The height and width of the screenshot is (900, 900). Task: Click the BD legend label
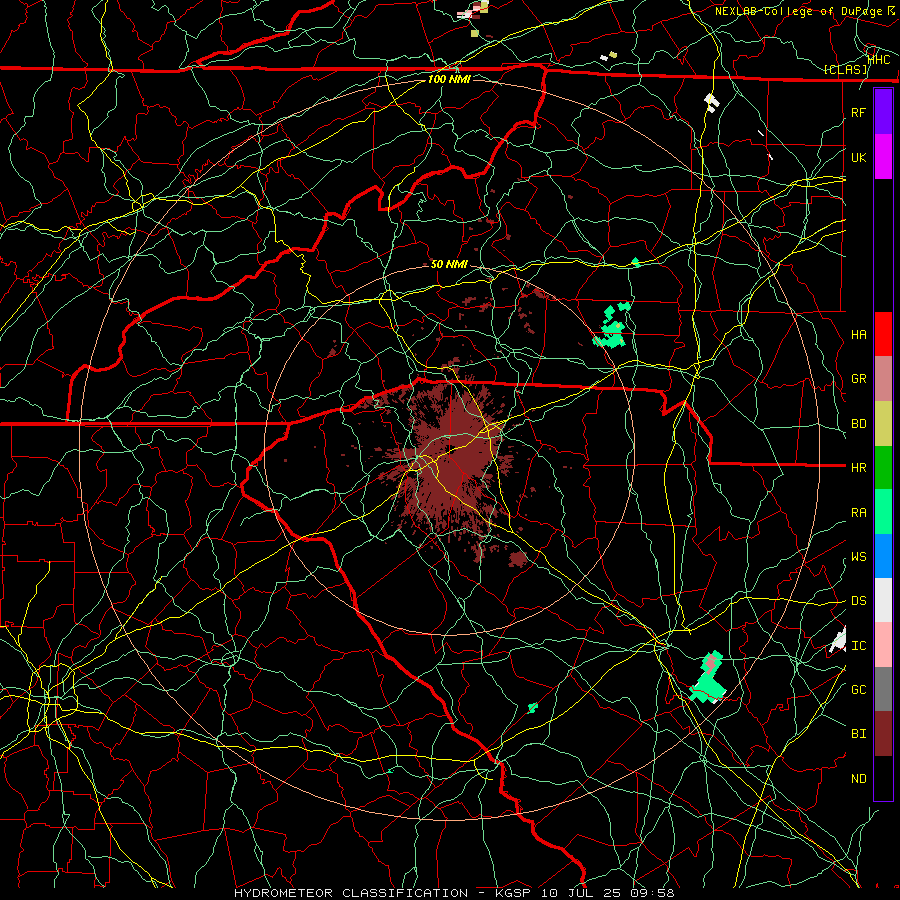pos(858,424)
